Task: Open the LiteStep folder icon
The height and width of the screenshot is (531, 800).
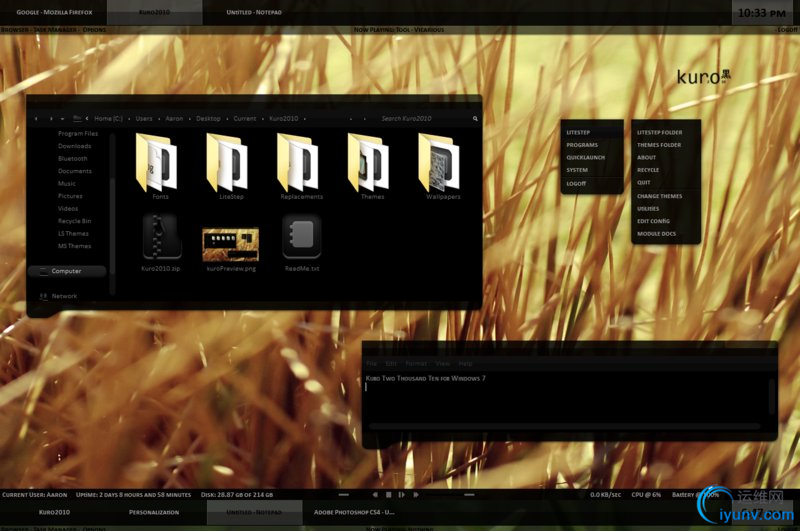Action: pos(228,162)
